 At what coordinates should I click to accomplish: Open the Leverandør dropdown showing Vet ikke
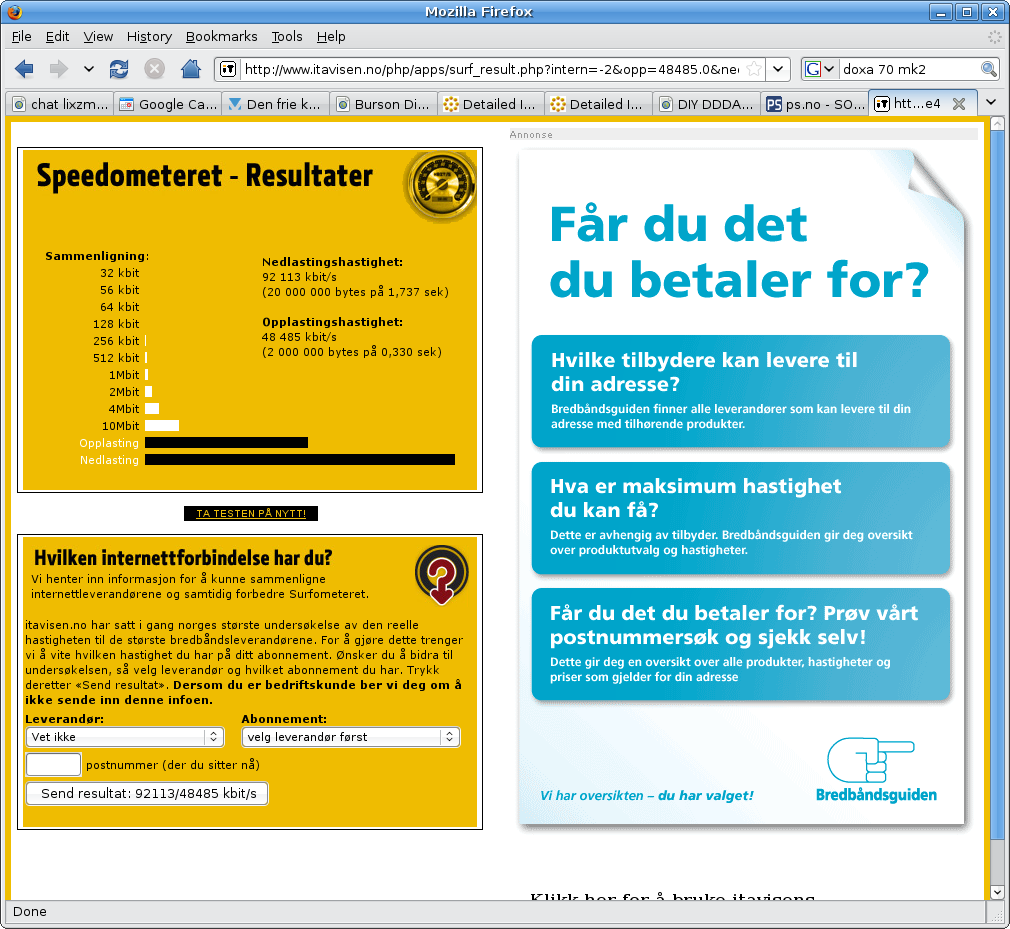pos(124,736)
